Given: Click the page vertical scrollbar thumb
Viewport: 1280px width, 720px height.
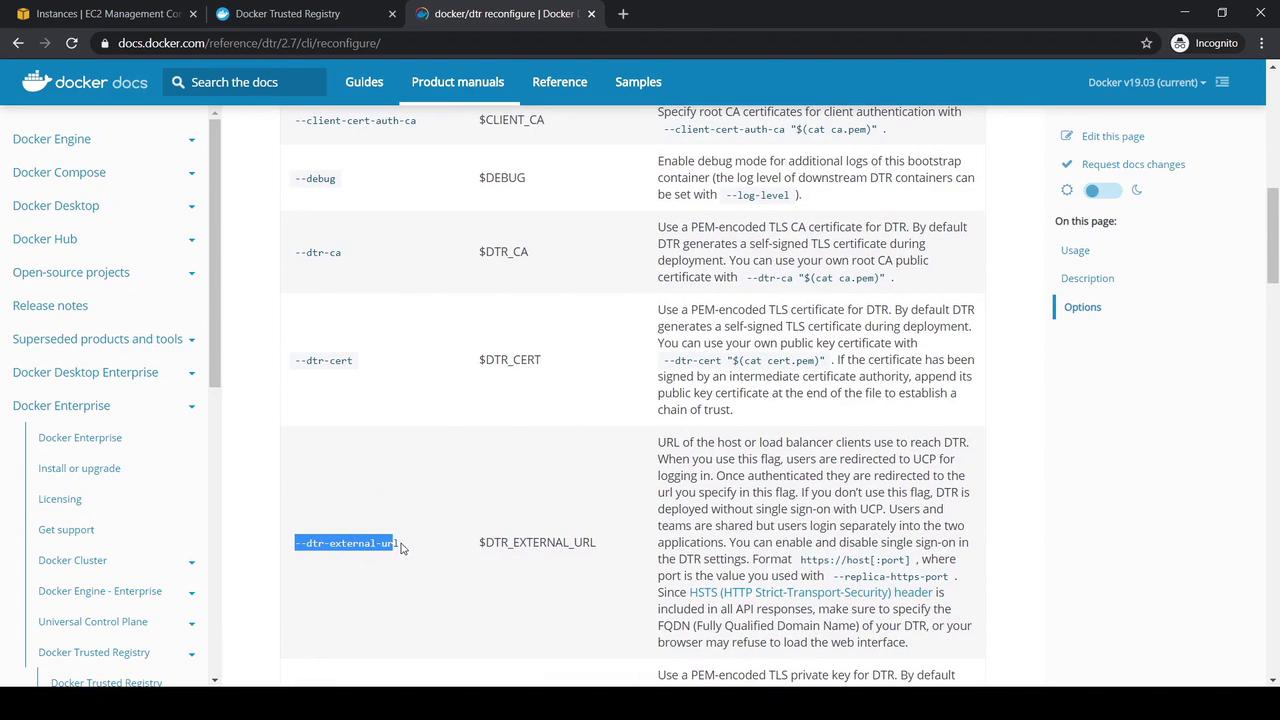Looking at the screenshot, I should [x=1272, y=235].
